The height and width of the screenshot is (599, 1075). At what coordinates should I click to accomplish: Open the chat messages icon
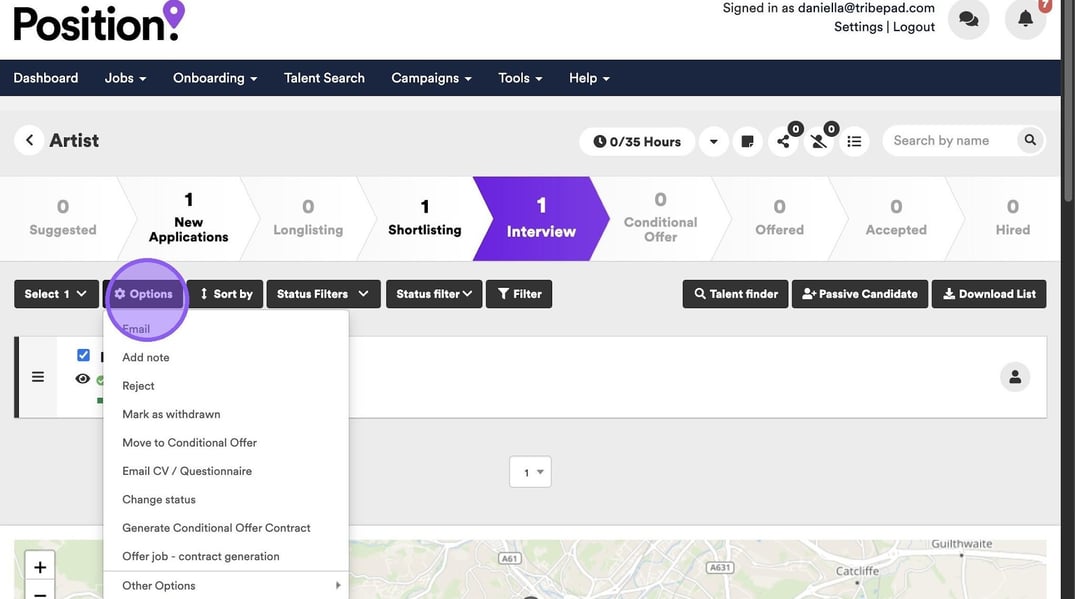[968, 19]
